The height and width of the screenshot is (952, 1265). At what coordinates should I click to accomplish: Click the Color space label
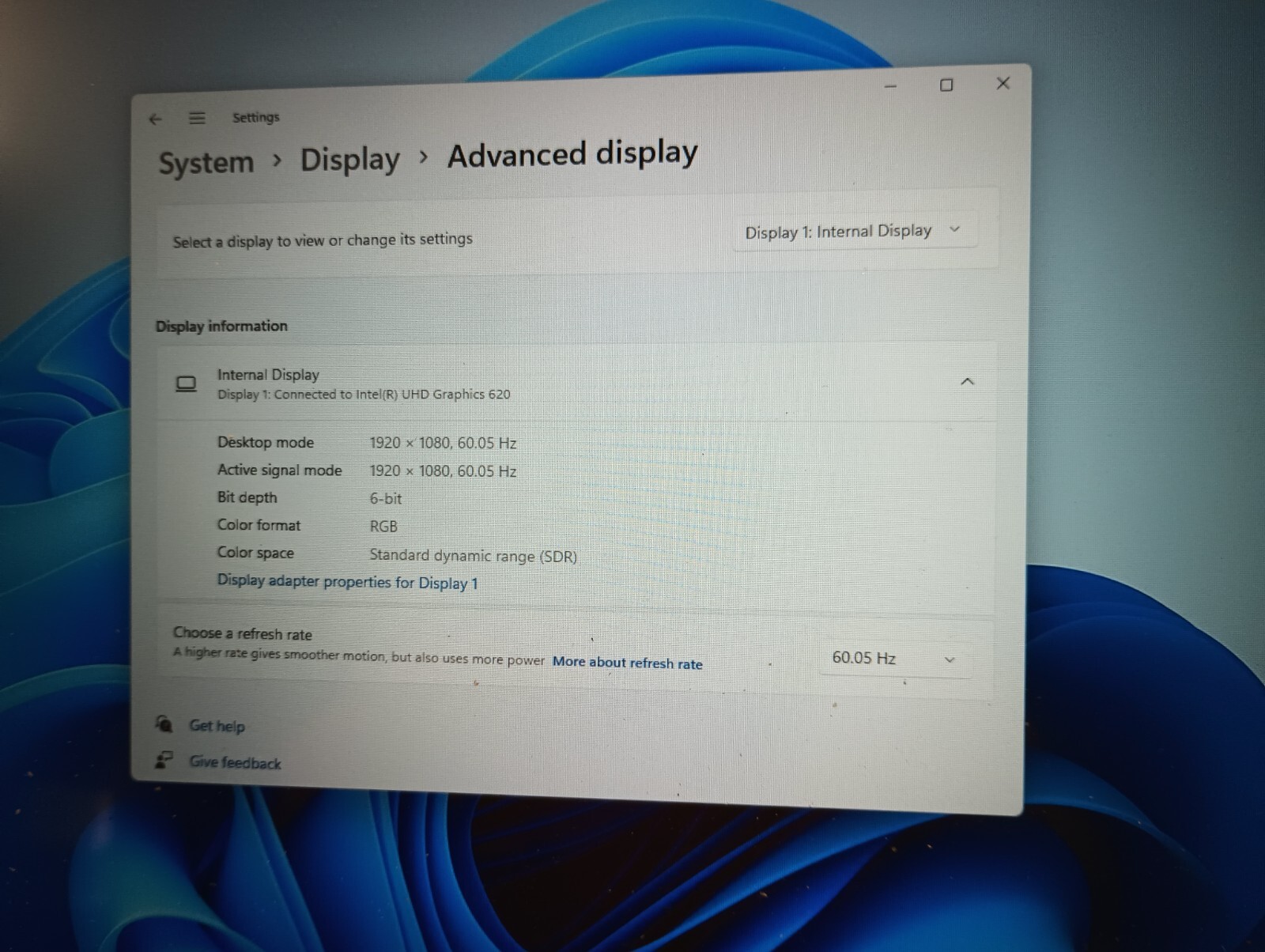point(255,553)
